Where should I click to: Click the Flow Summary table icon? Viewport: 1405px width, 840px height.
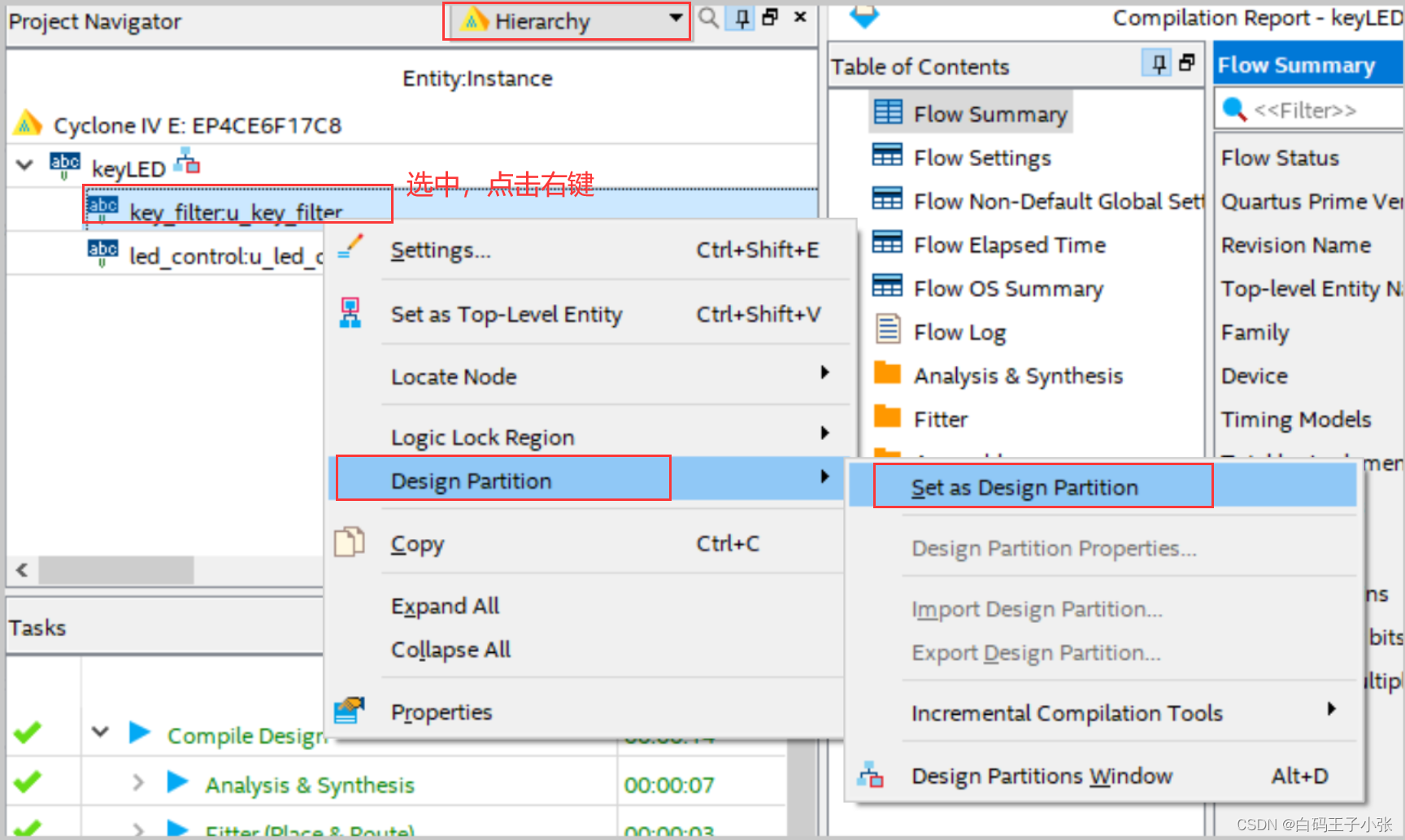[x=888, y=111]
